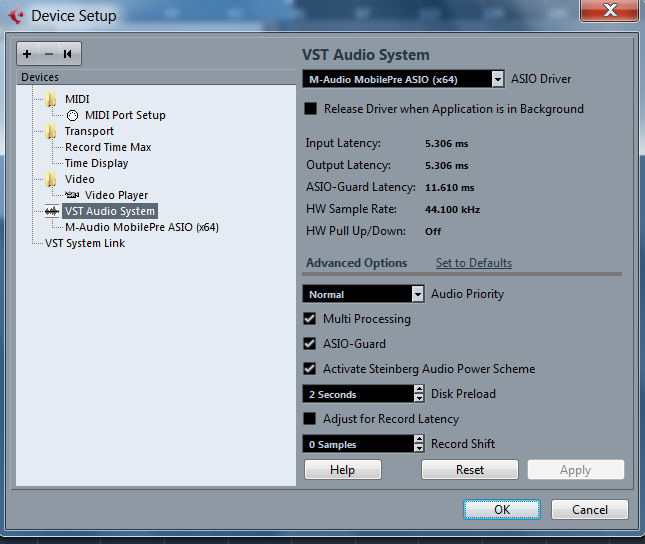Click the Apply button

coord(575,470)
